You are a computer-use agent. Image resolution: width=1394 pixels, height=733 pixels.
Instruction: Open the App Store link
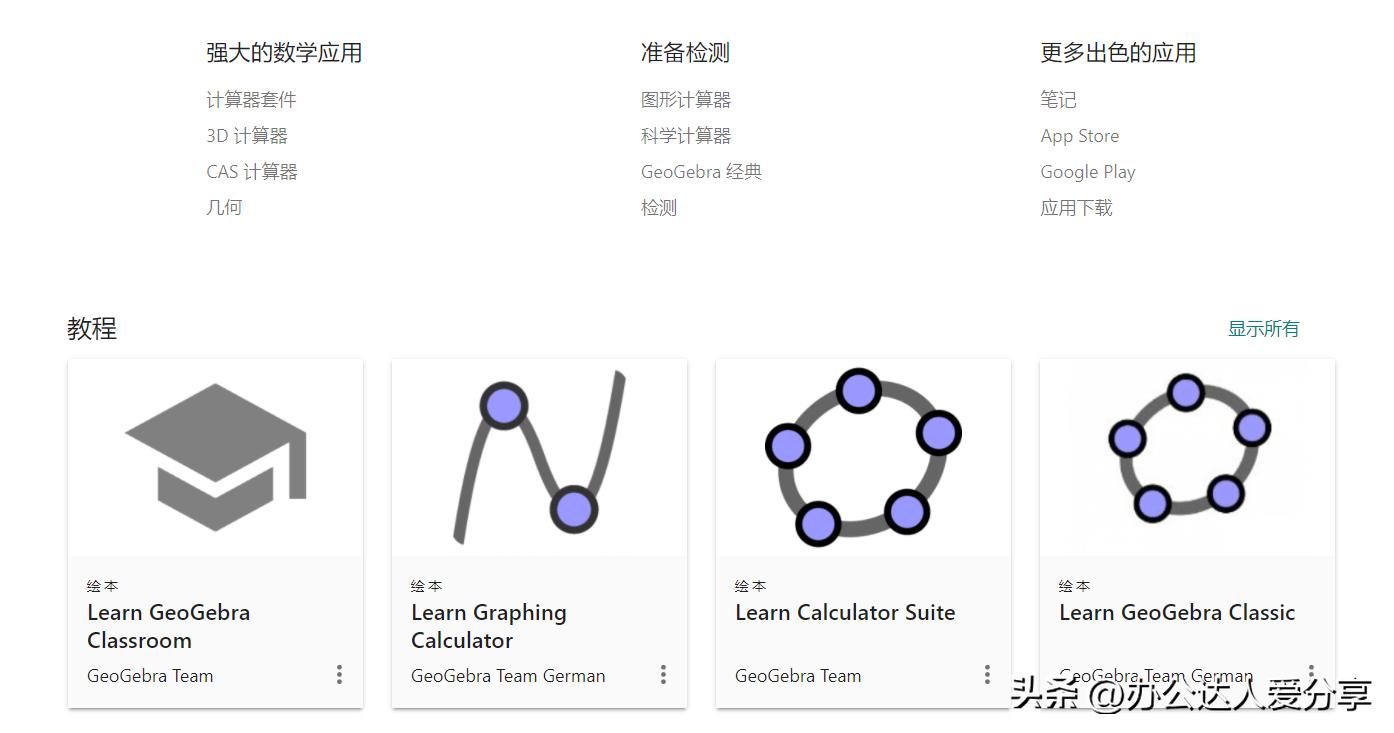1080,135
